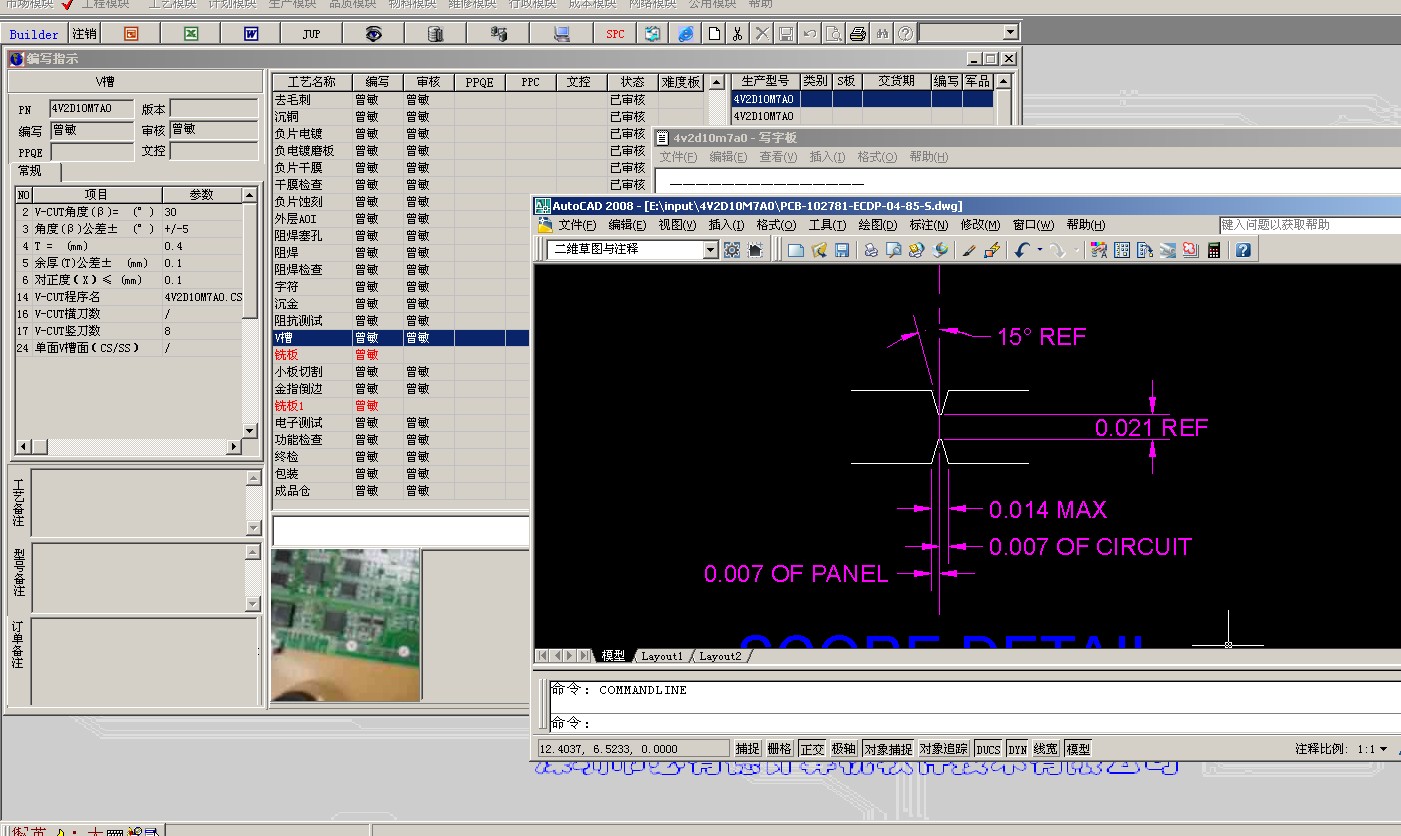Click the binoculars find icon in Builder toolbar
The height and width of the screenshot is (836, 1401).
[x=882, y=34]
